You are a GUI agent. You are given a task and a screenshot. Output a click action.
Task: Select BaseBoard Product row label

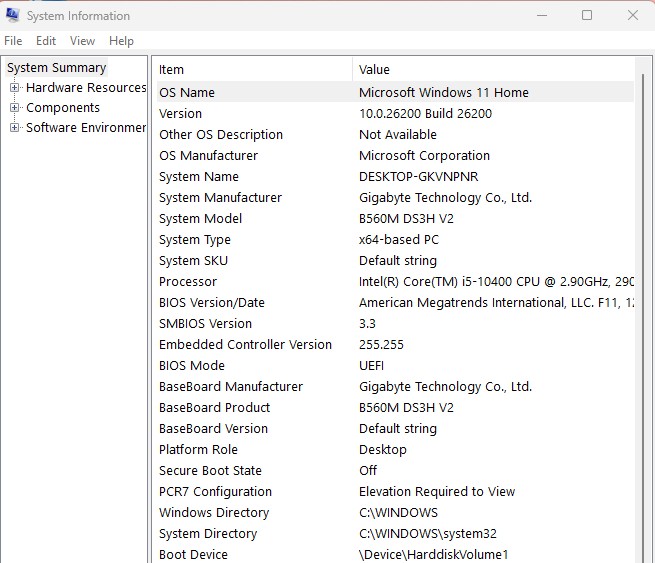coord(214,408)
